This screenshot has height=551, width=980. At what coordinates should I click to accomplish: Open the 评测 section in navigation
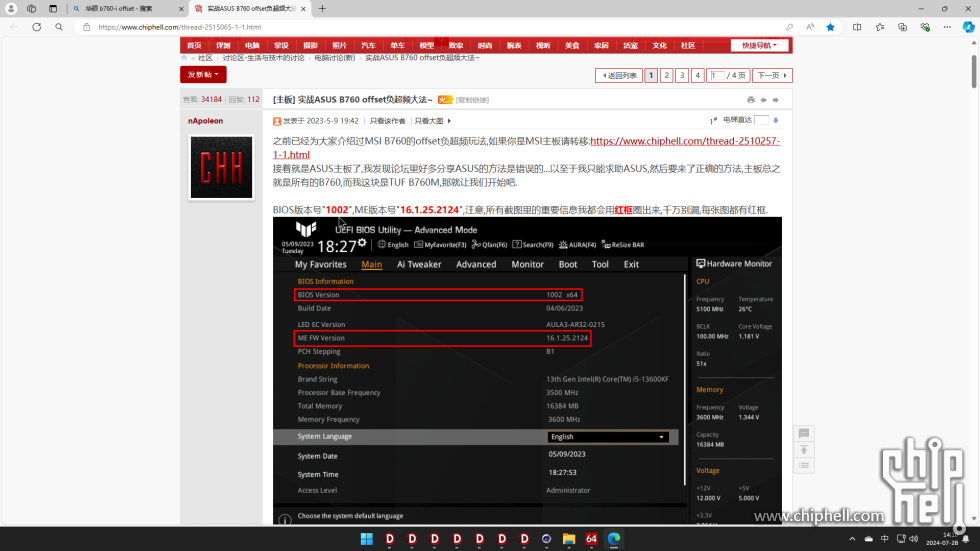[x=223, y=46]
